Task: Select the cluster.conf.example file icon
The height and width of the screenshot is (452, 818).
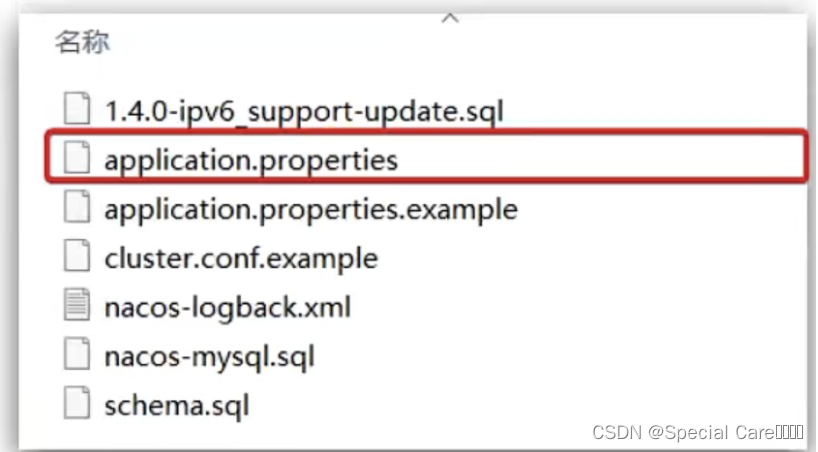Action: pyautogui.click(x=77, y=255)
